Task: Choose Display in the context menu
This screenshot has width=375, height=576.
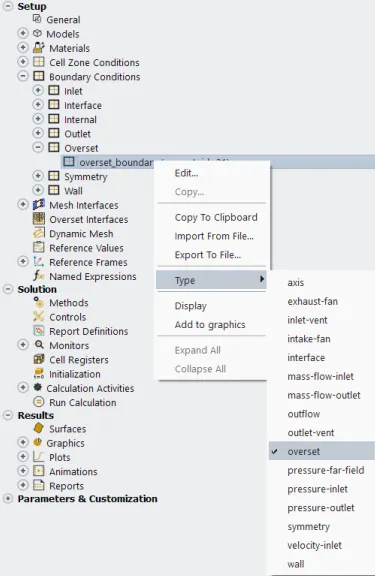Action: point(212,306)
